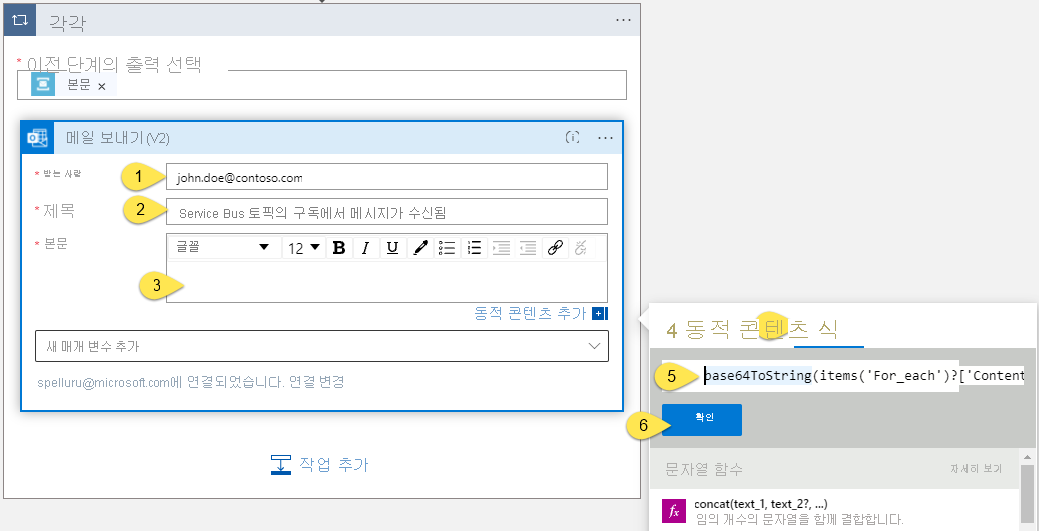Screen dimensions: 1039x531
Task: Open the 메일 보내기 action ellipsis menu
Action: click(605, 138)
